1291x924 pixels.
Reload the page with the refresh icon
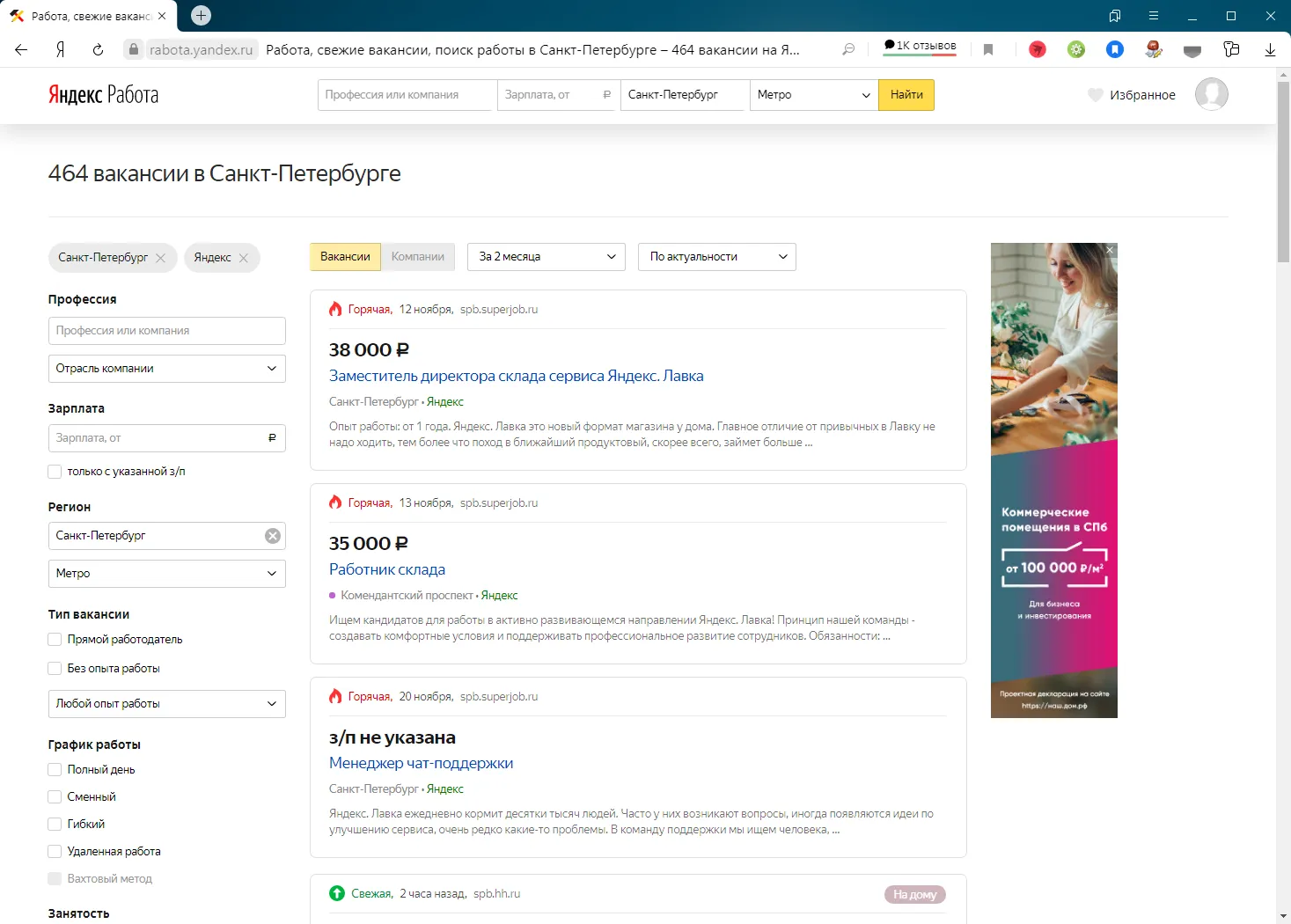[x=98, y=50]
